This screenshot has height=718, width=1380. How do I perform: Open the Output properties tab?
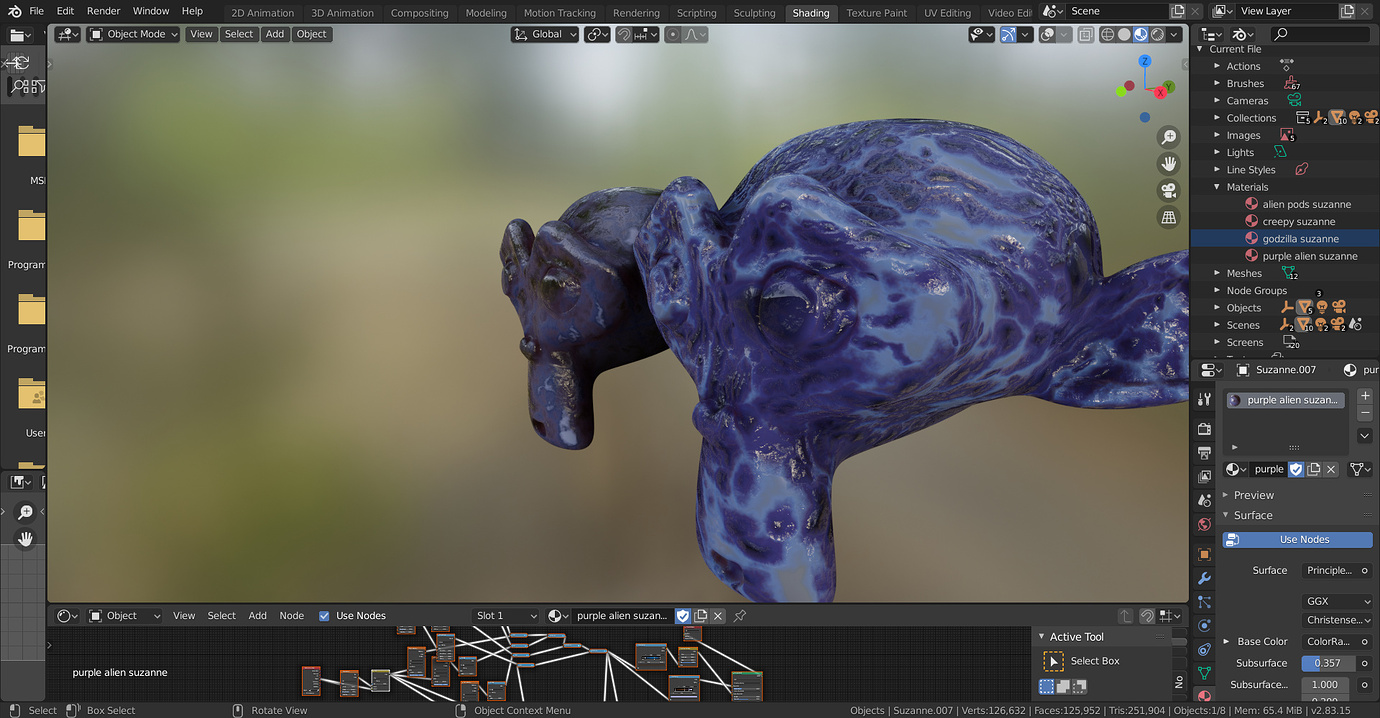1204,453
